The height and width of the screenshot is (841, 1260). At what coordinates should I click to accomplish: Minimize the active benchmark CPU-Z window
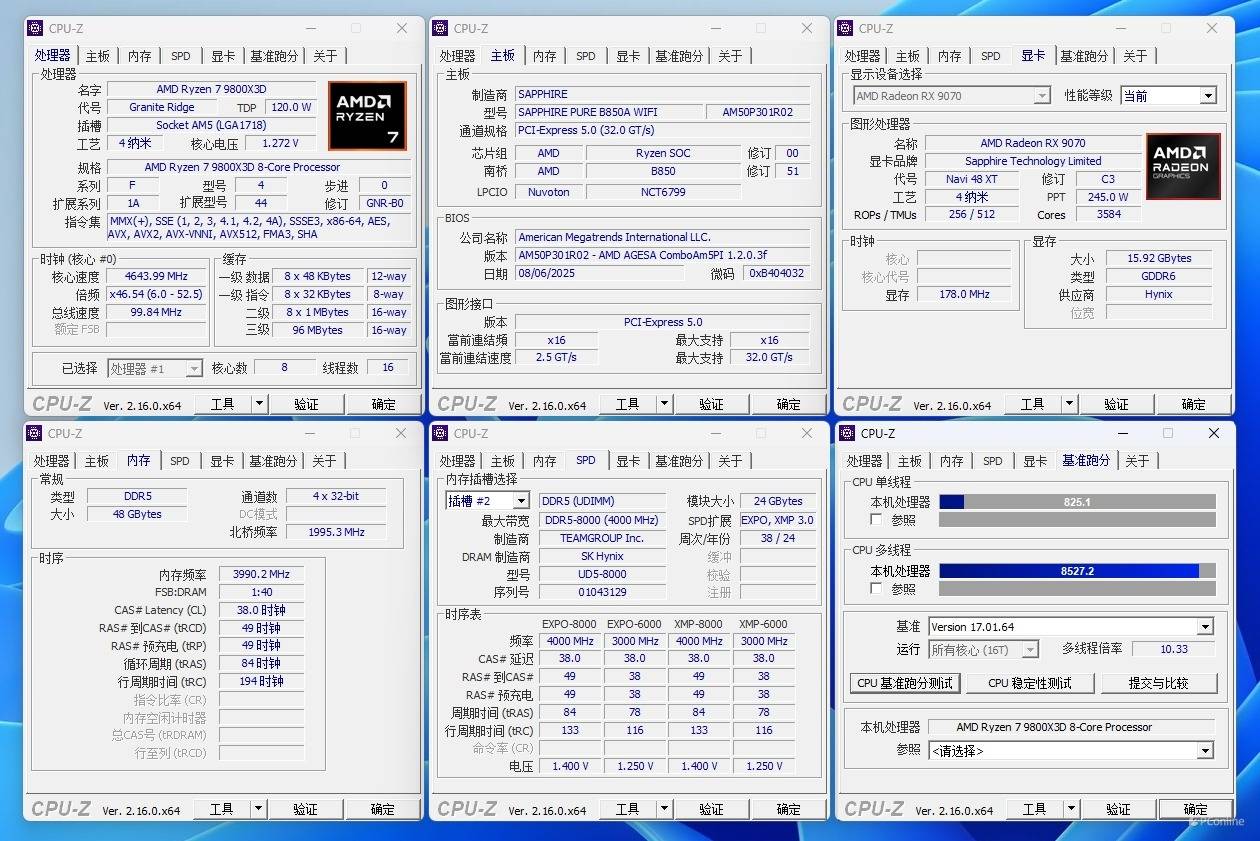[1121, 433]
